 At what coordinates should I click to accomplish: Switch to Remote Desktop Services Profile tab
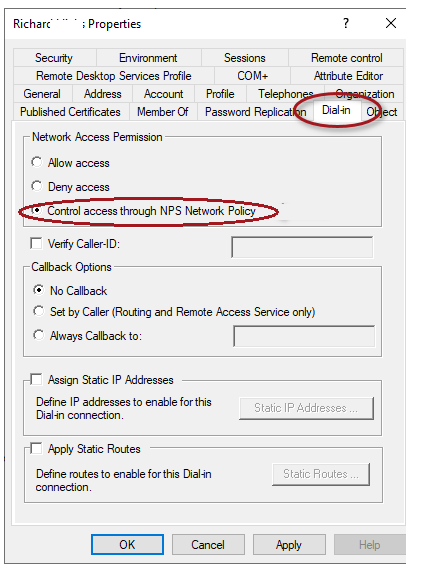[113, 76]
